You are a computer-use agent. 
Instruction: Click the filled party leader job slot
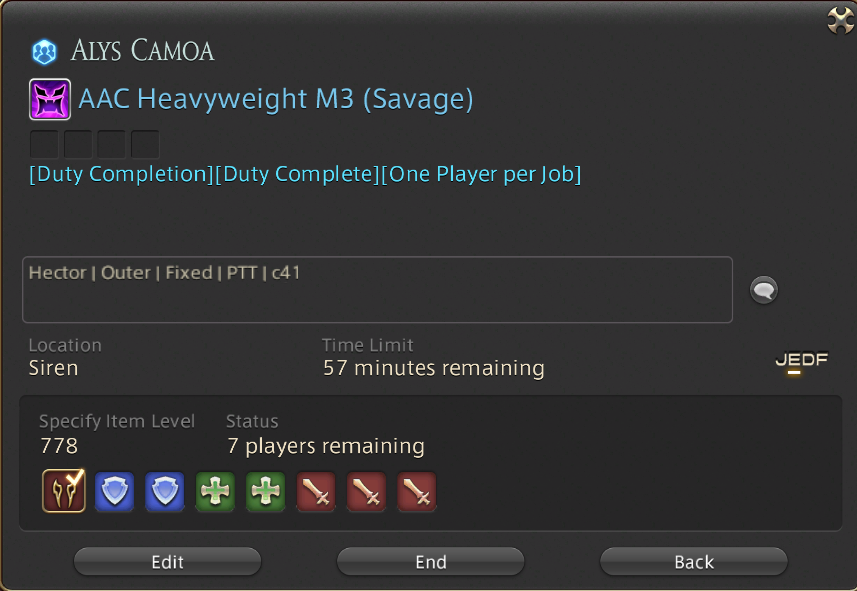coord(64,491)
